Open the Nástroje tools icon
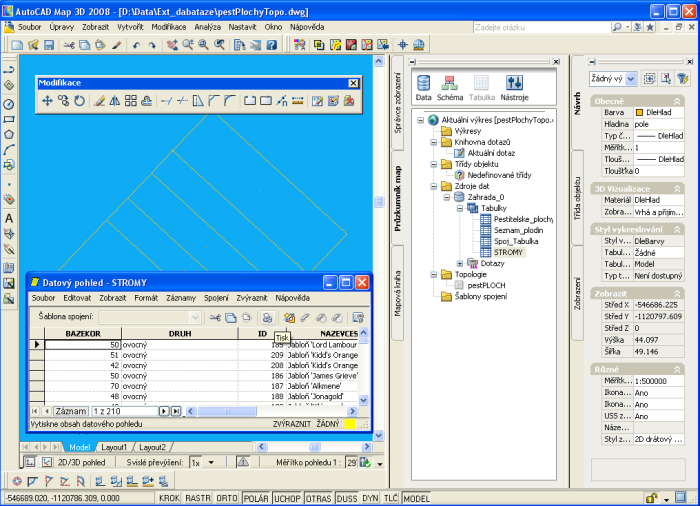This screenshot has height=506, width=700. click(514, 88)
